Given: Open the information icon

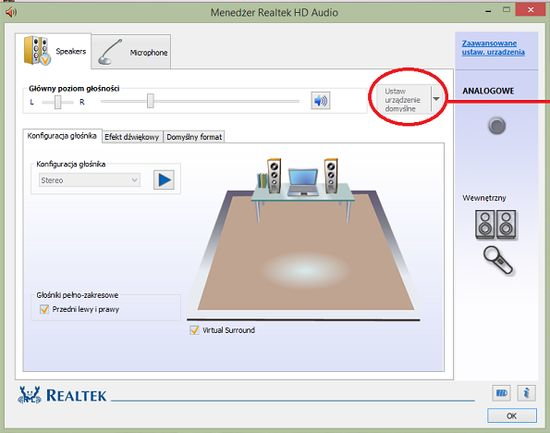Looking at the screenshot, I should pos(526,393).
